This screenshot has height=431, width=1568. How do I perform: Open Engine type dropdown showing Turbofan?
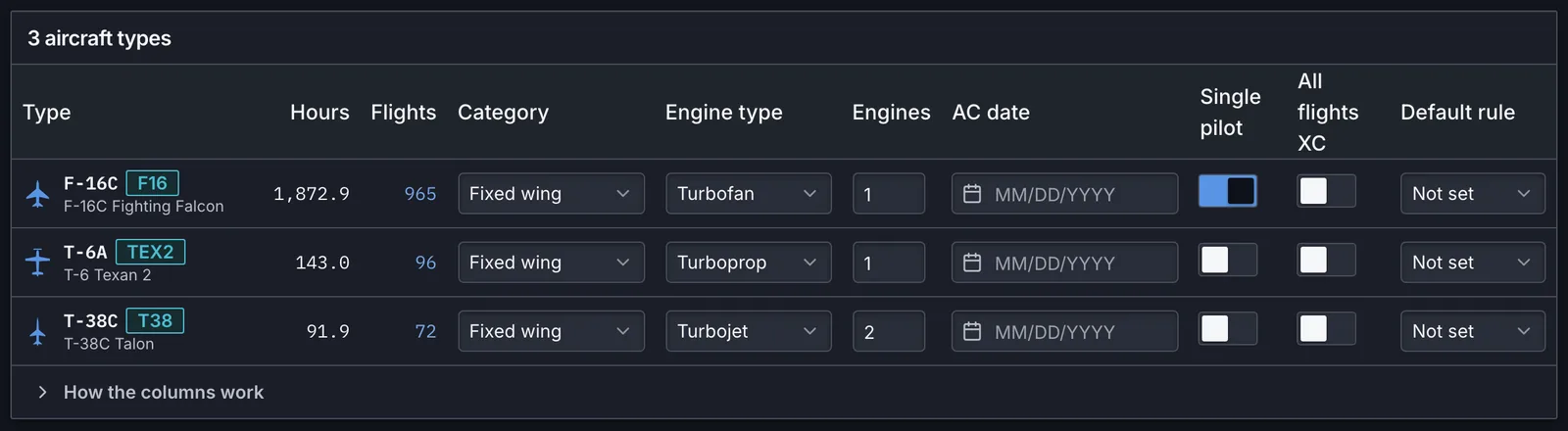point(749,194)
